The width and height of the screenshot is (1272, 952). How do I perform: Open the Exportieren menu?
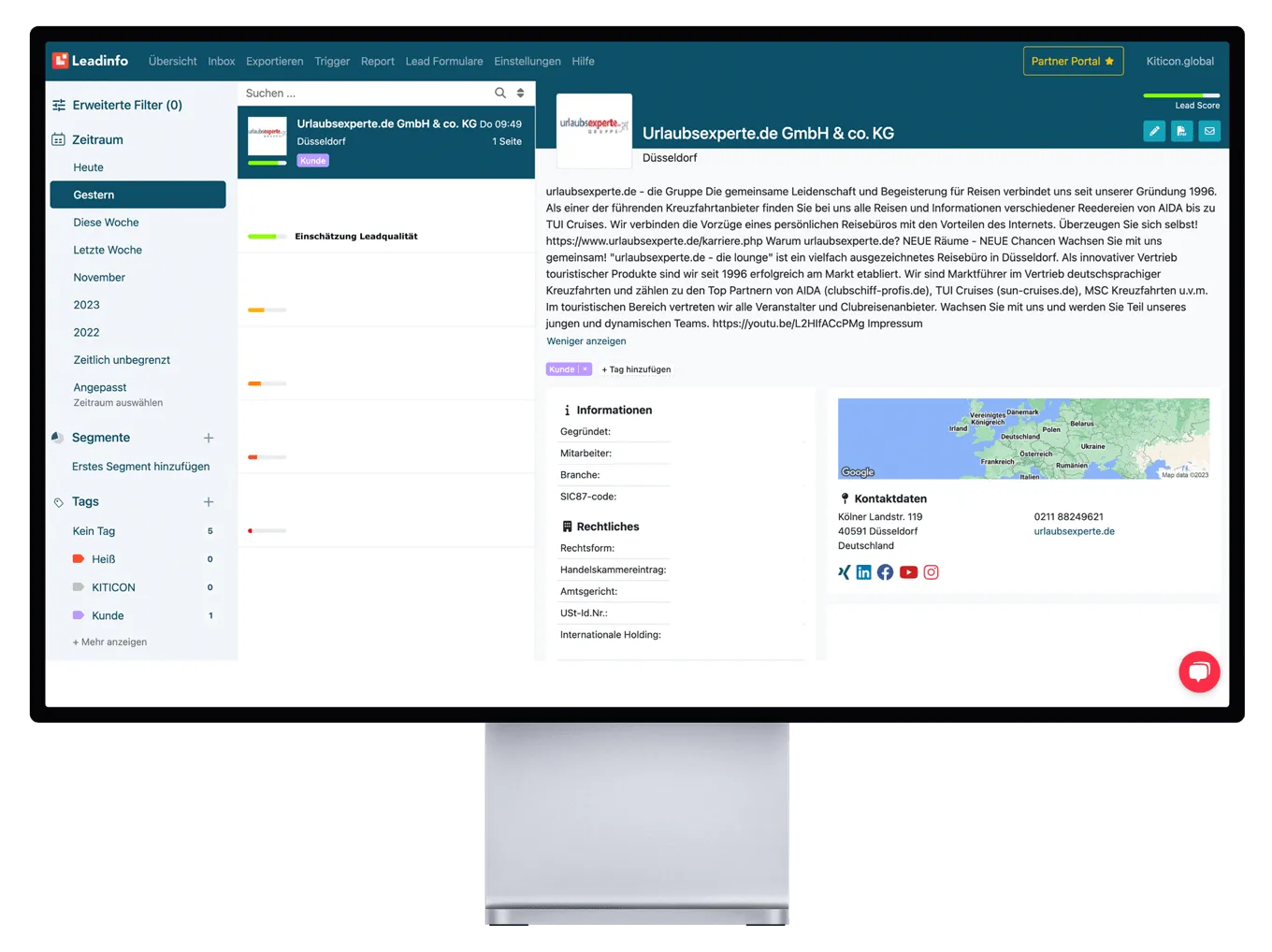[x=274, y=61]
